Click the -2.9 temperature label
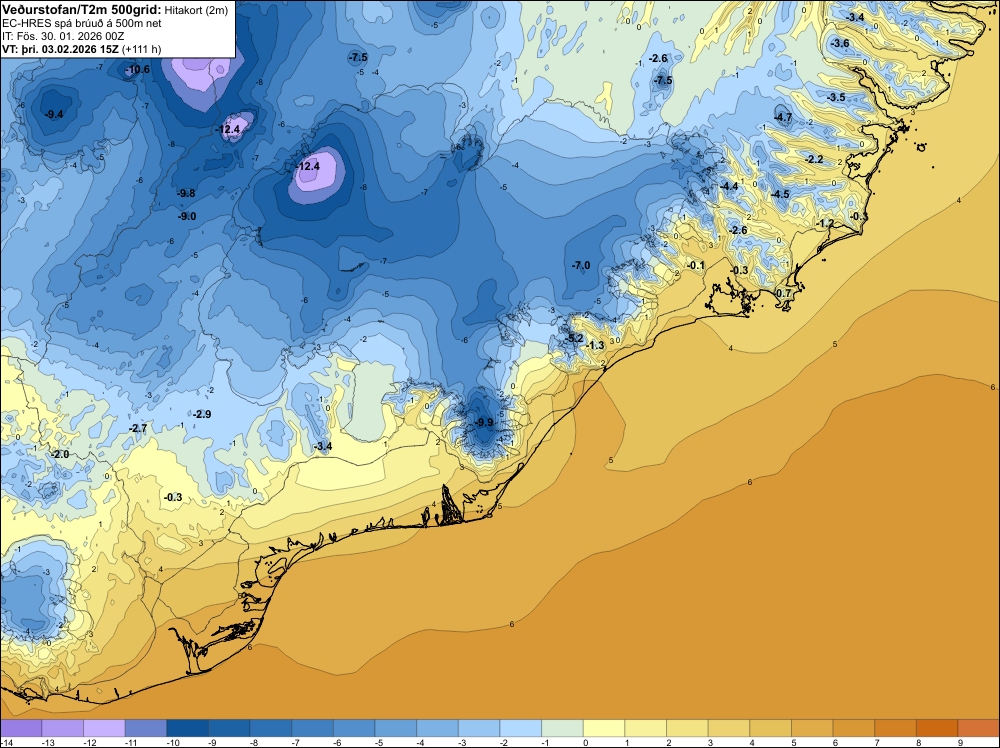The height and width of the screenshot is (748, 1000). [202, 414]
